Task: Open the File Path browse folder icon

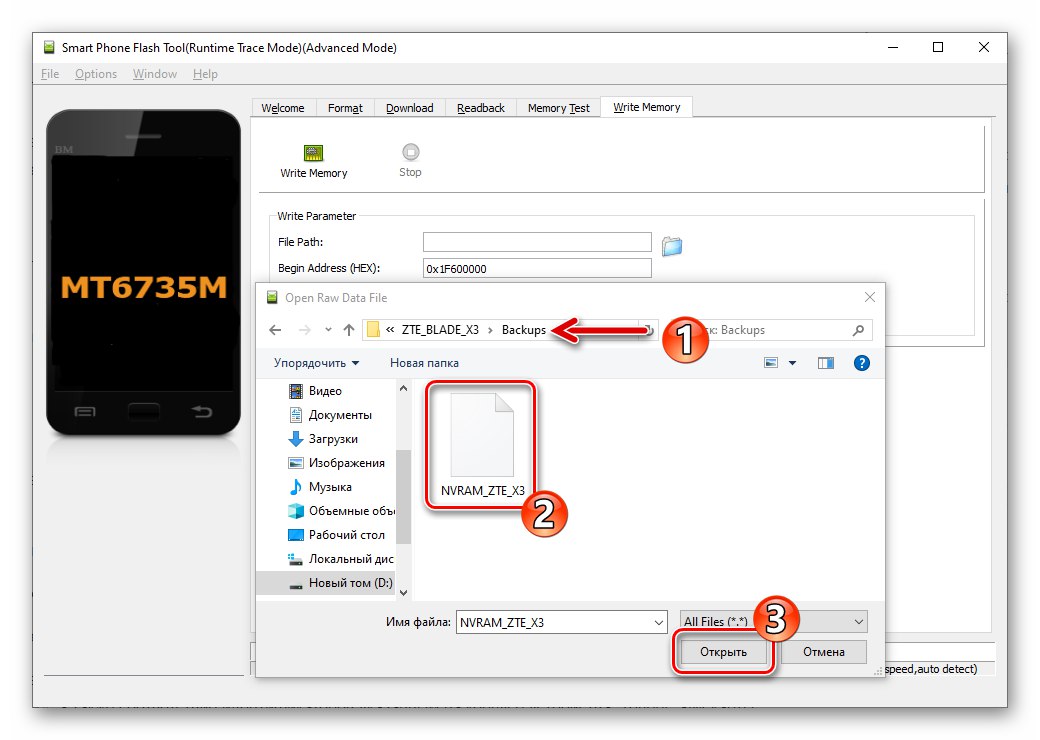Action: point(672,246)
